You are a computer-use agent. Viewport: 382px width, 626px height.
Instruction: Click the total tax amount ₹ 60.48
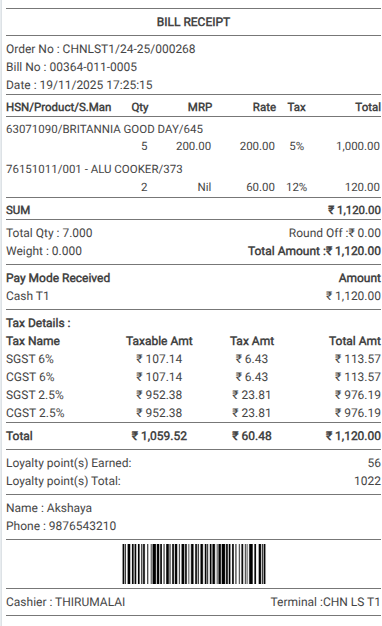[251, 436]
